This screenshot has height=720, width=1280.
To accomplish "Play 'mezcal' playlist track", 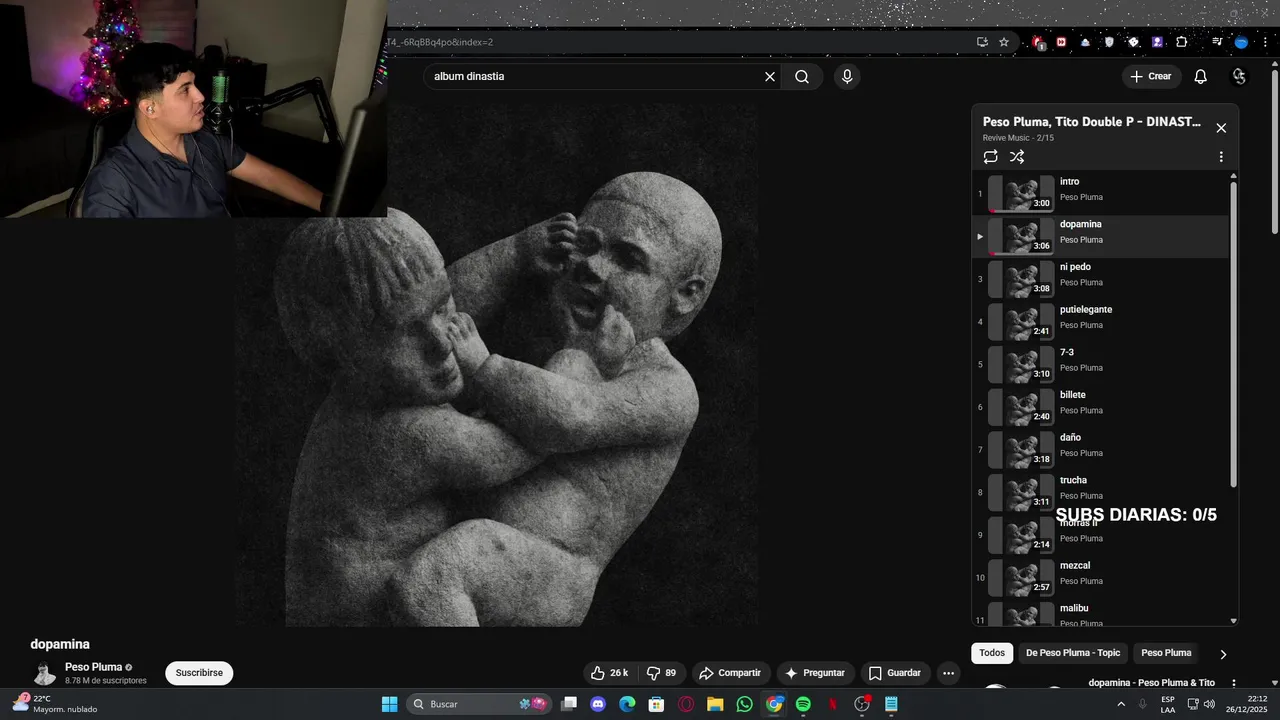I will (1100, 578).
